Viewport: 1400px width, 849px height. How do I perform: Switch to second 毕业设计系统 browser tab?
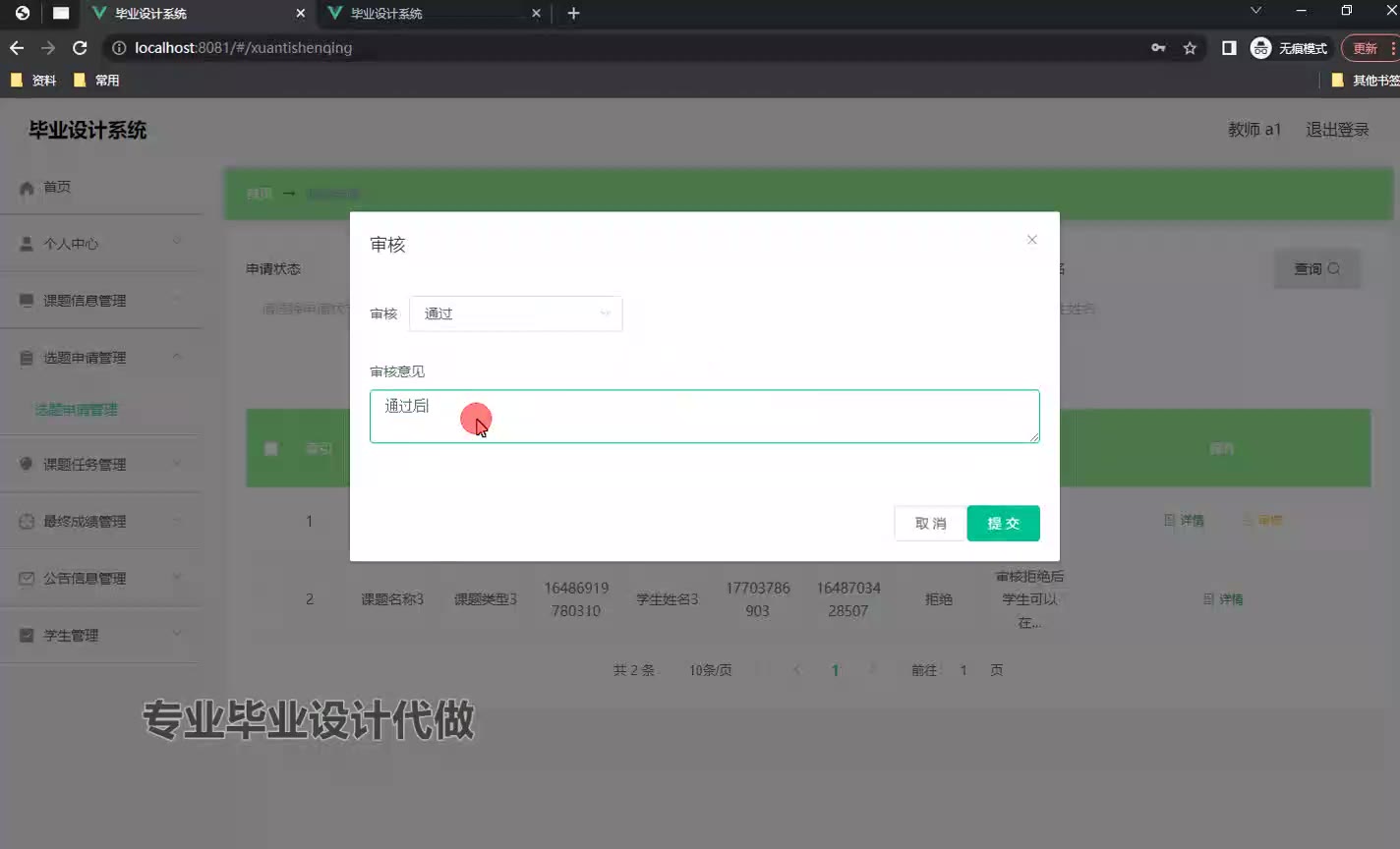pos(433,14)
